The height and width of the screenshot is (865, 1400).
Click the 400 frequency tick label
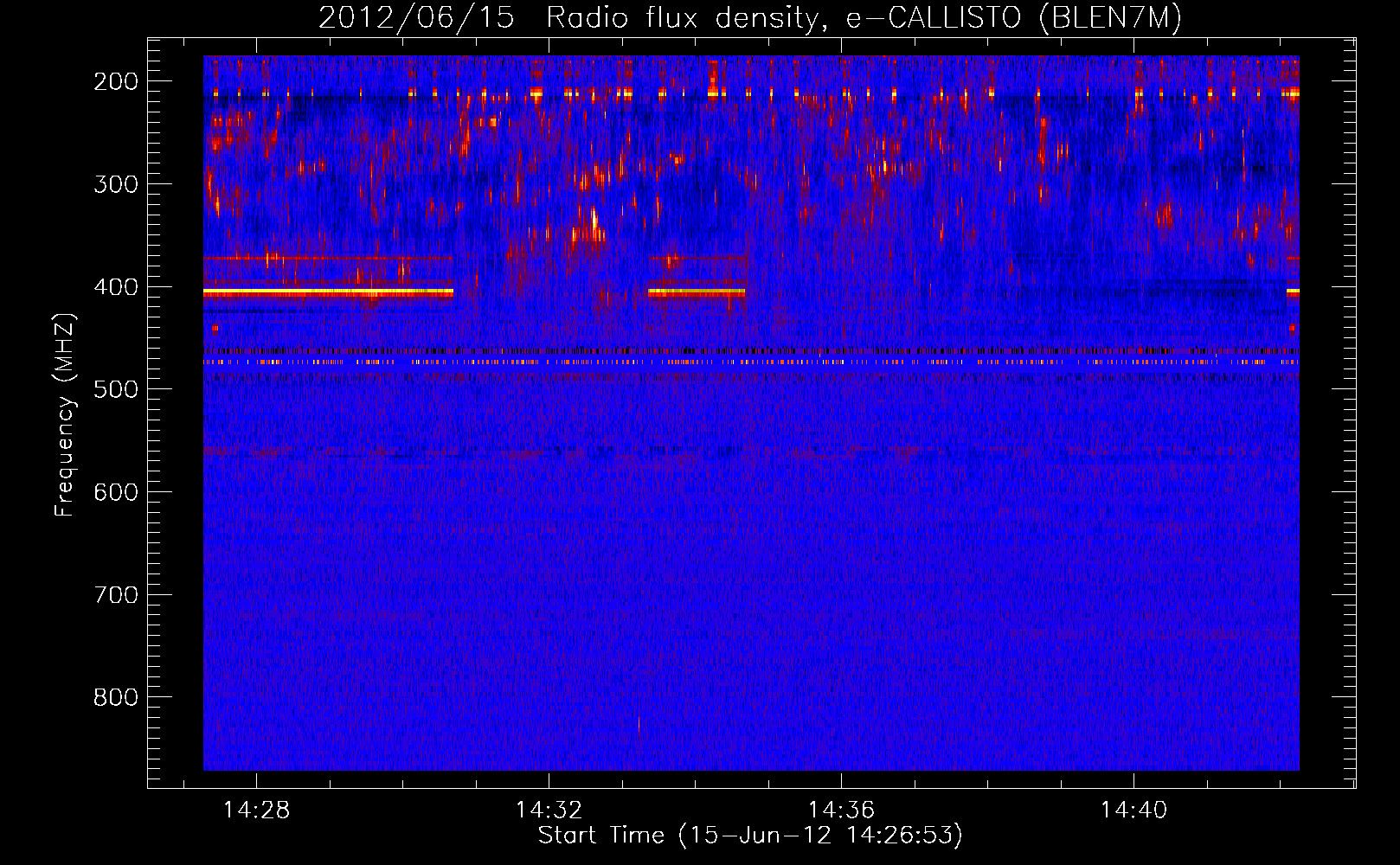(x=116, y=287)
